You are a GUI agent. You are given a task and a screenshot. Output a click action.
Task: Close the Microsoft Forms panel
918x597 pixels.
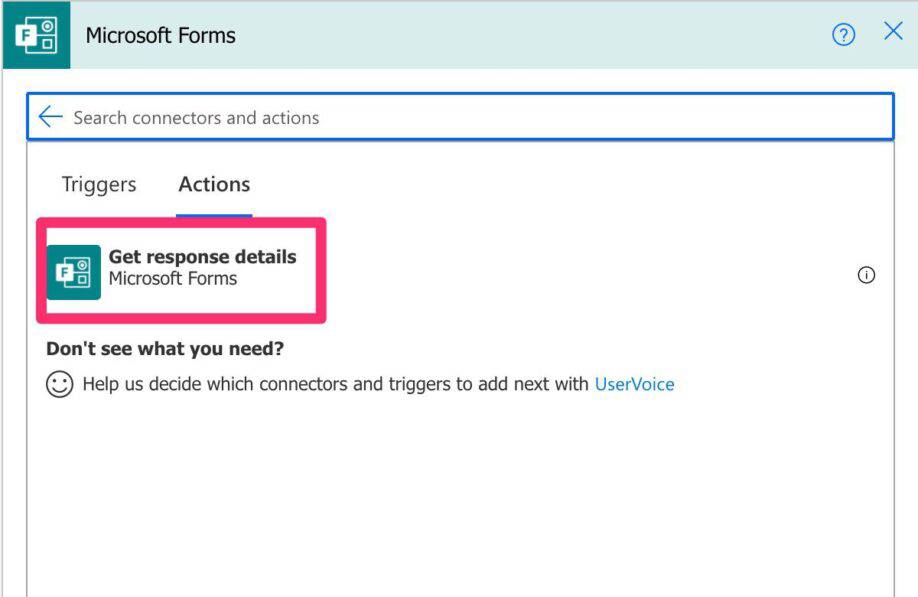tap(893, 31)
